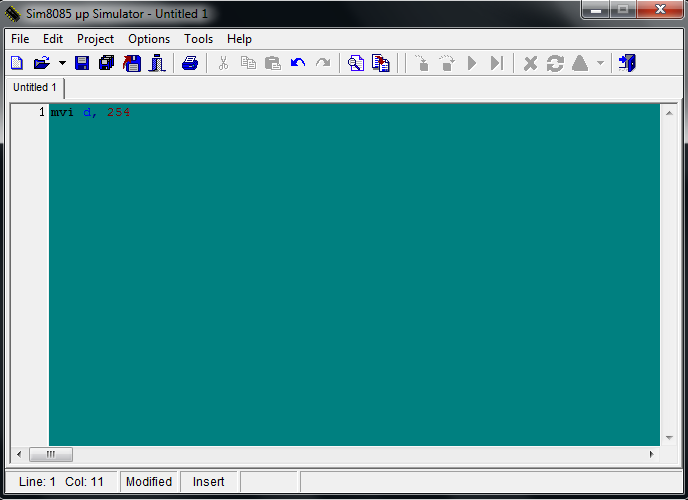Screen dimensions: 688x500
Task: Open the Tools menu
Action: (198, 39)
